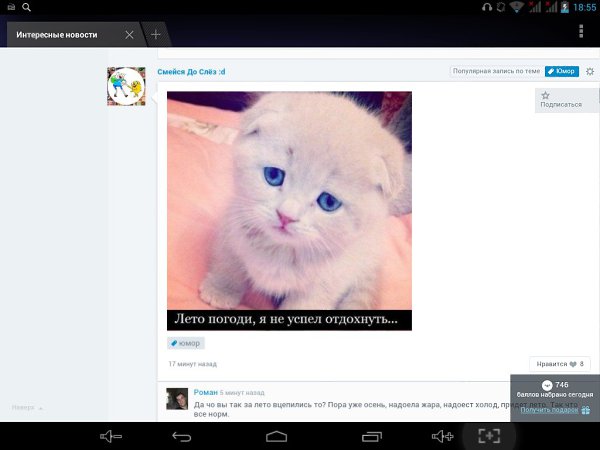Click commenter Роман's avatar

[x=178, y=399]
